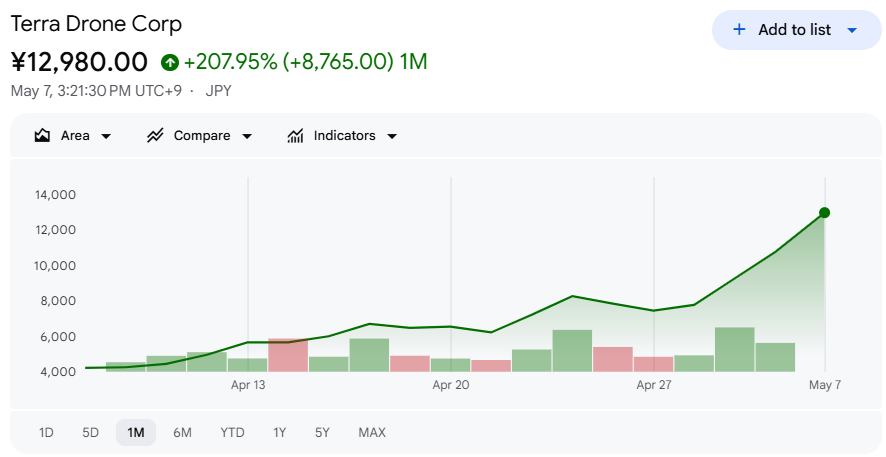The width and height of the screenshot is (886, 457).
Task: Switch to the 5D range tab
Action: pyautogui.click(x=90, y=433)
